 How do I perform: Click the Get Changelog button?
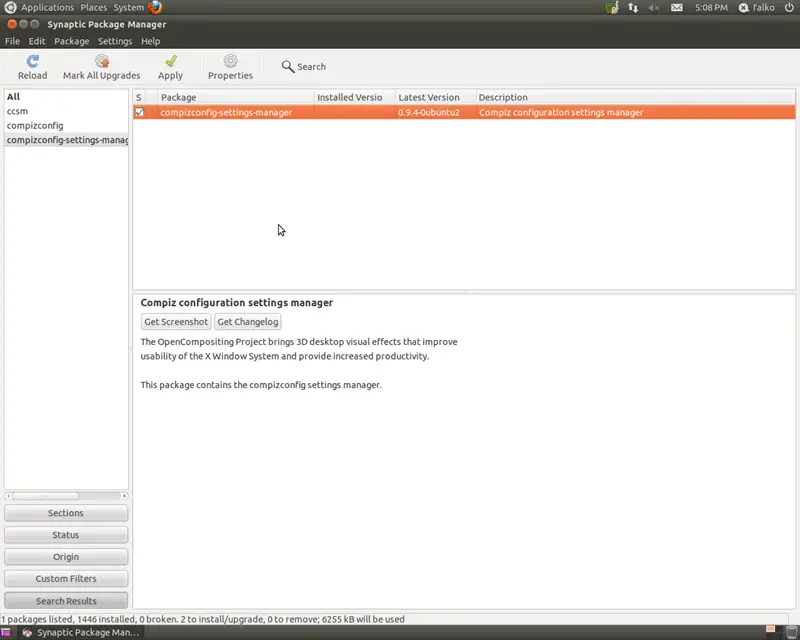(248, 322)
